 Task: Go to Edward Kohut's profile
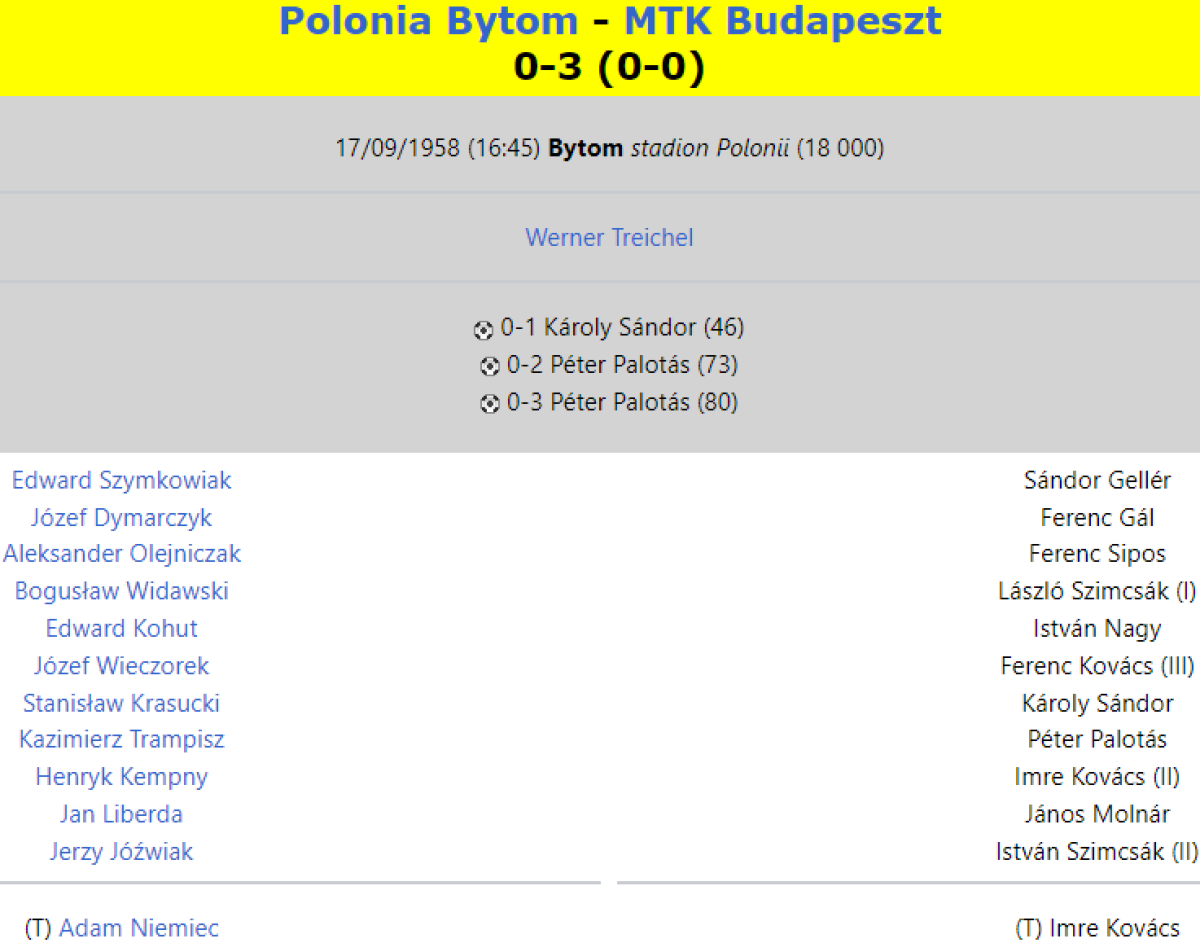tap(121, 629)
